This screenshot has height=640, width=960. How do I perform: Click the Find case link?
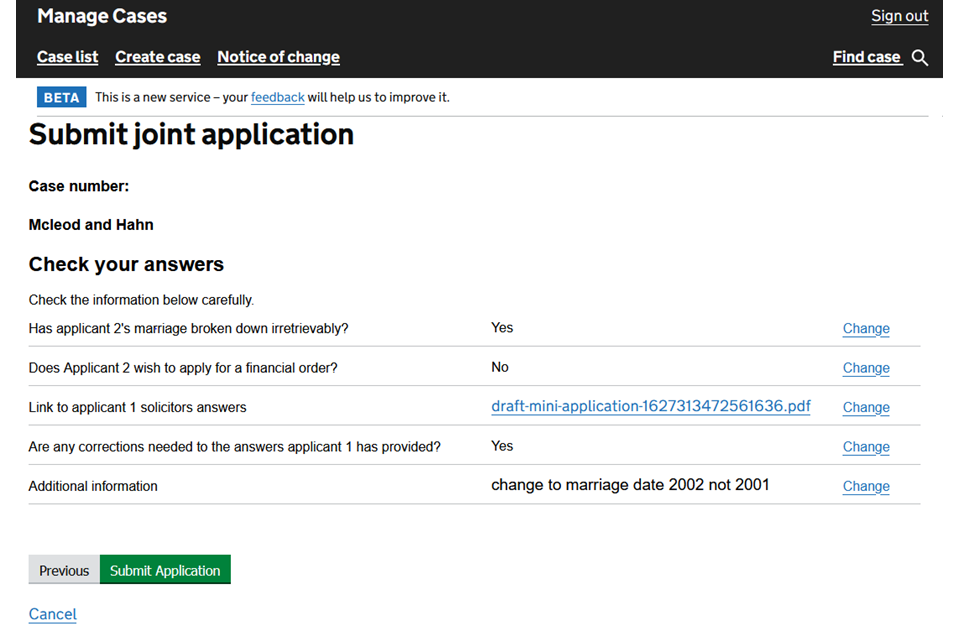(866, 57)
